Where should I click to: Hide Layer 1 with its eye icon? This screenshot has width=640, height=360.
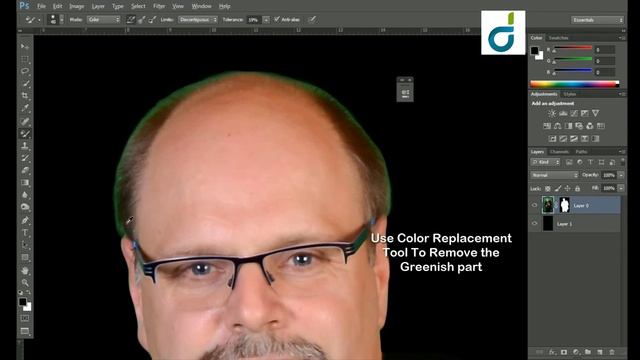click(534, 224)
